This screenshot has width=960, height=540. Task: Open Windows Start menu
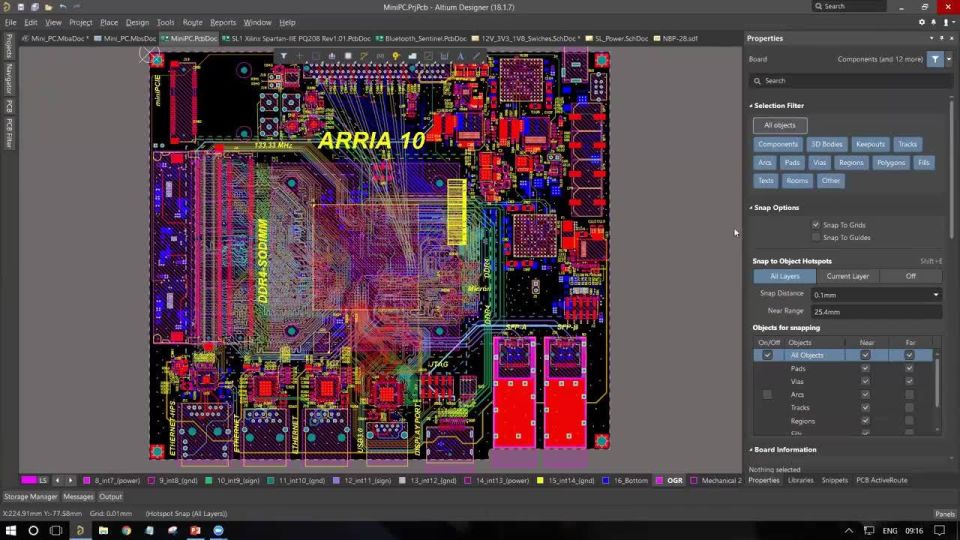(x=10, y=530)
